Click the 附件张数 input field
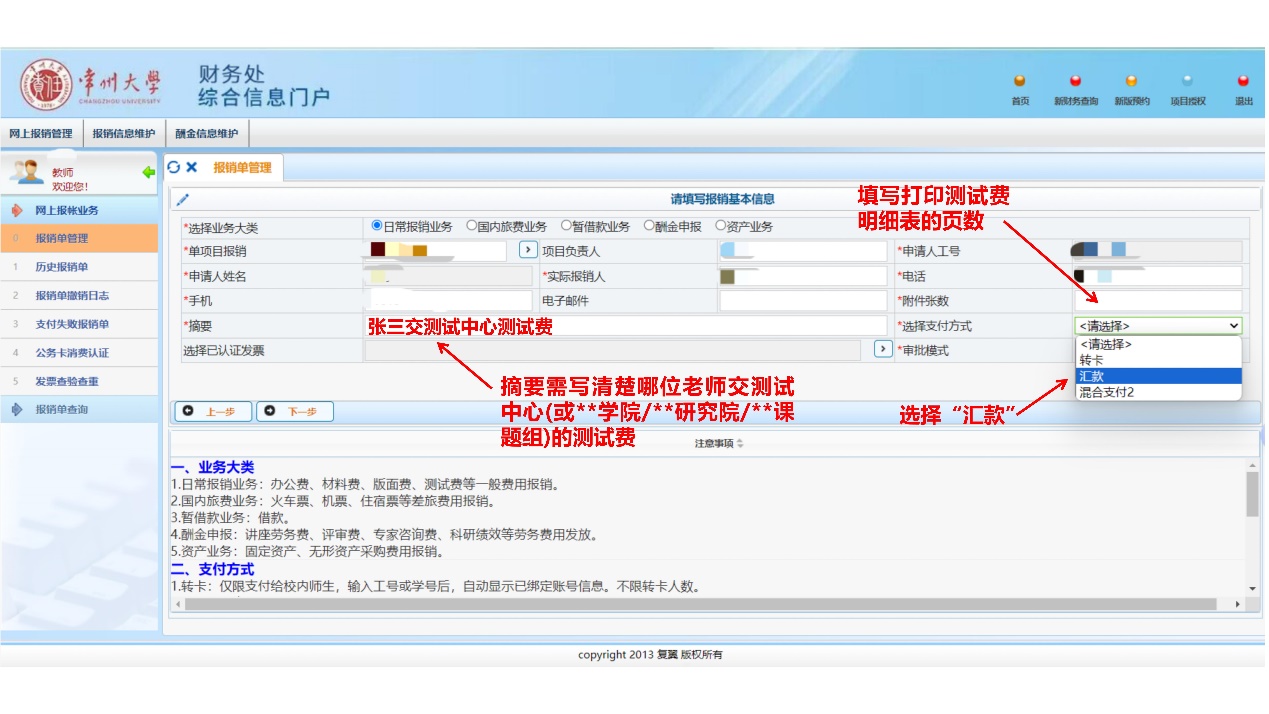The image size is (1269, 714). click(1158, 301)
